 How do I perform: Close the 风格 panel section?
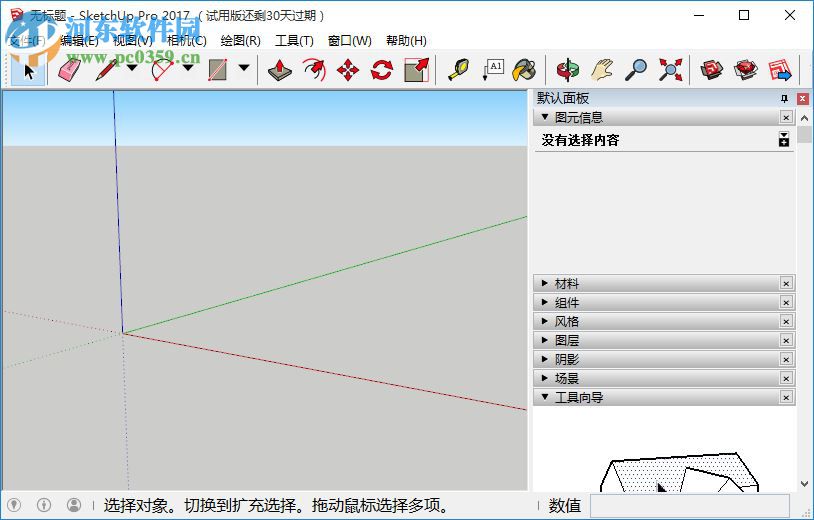[x=786, y=322]
